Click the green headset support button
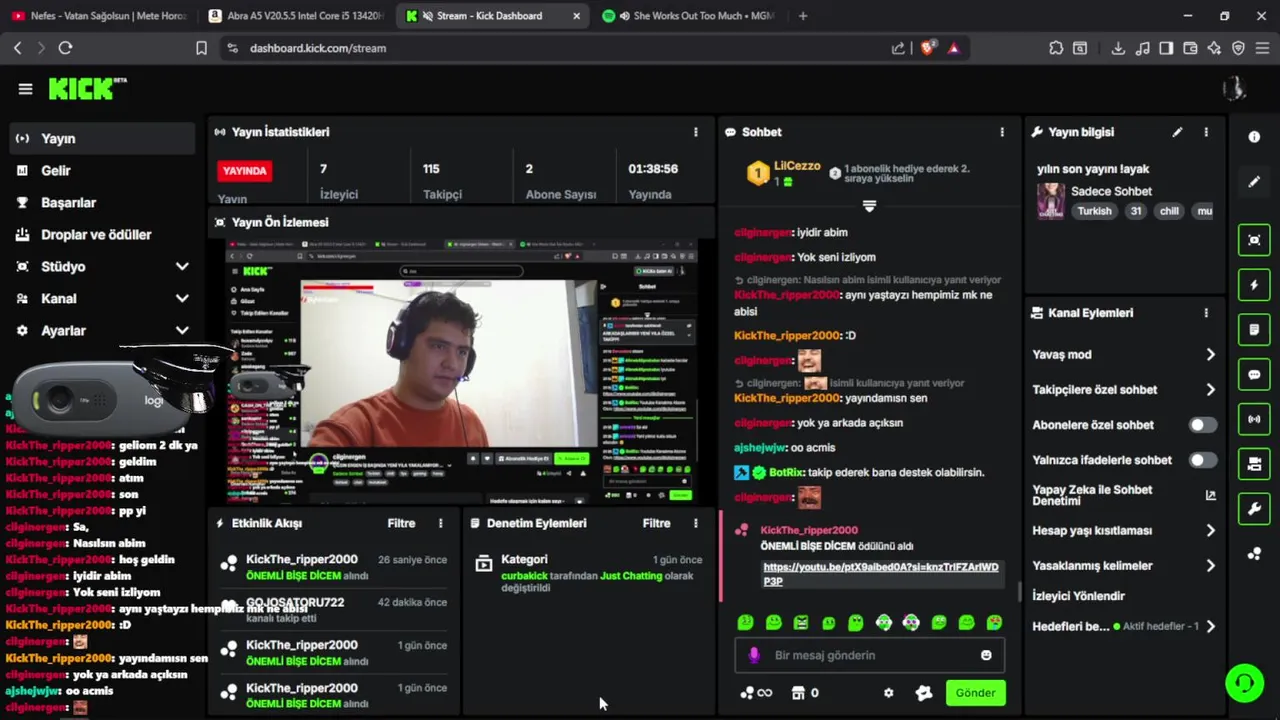Screen dimensions: 1280x720 [x=1244, y=683]
